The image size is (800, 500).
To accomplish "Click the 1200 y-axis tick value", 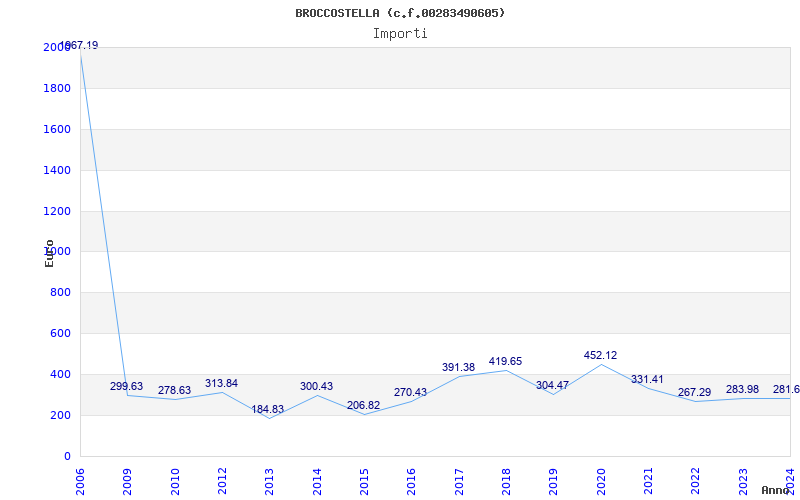I will coord(57,211).
